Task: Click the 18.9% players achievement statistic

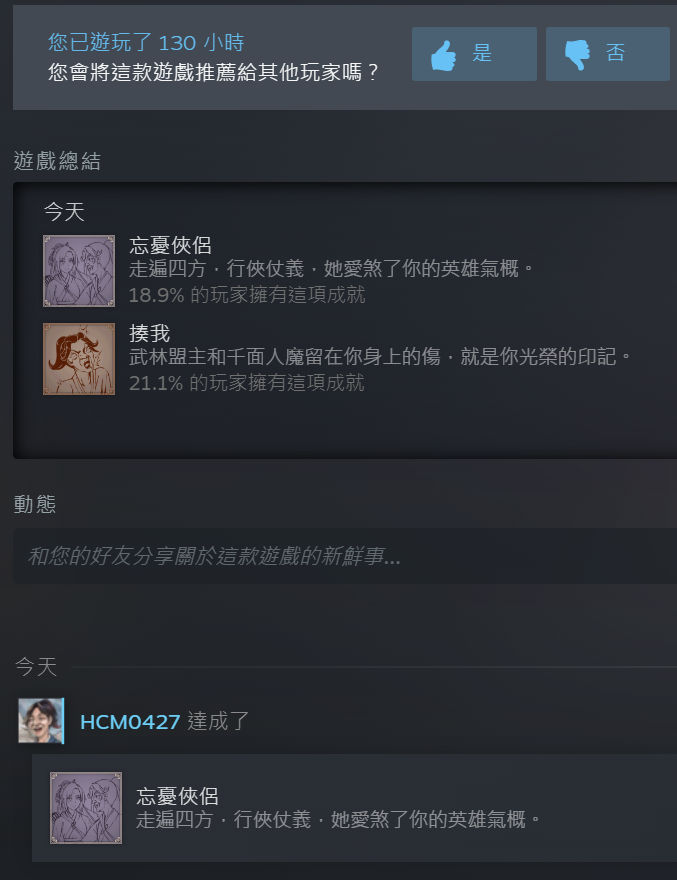Action: [247, 295]
